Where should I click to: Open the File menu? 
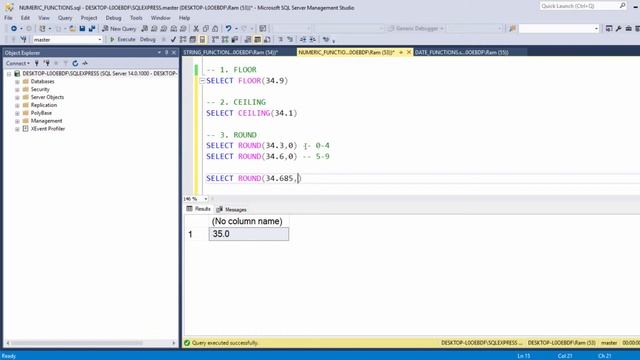click(8, 18)
